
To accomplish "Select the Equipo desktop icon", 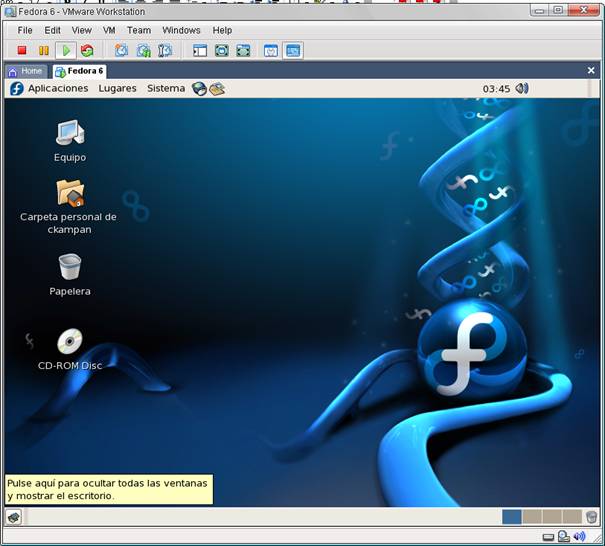I will [x=70, y=141].
